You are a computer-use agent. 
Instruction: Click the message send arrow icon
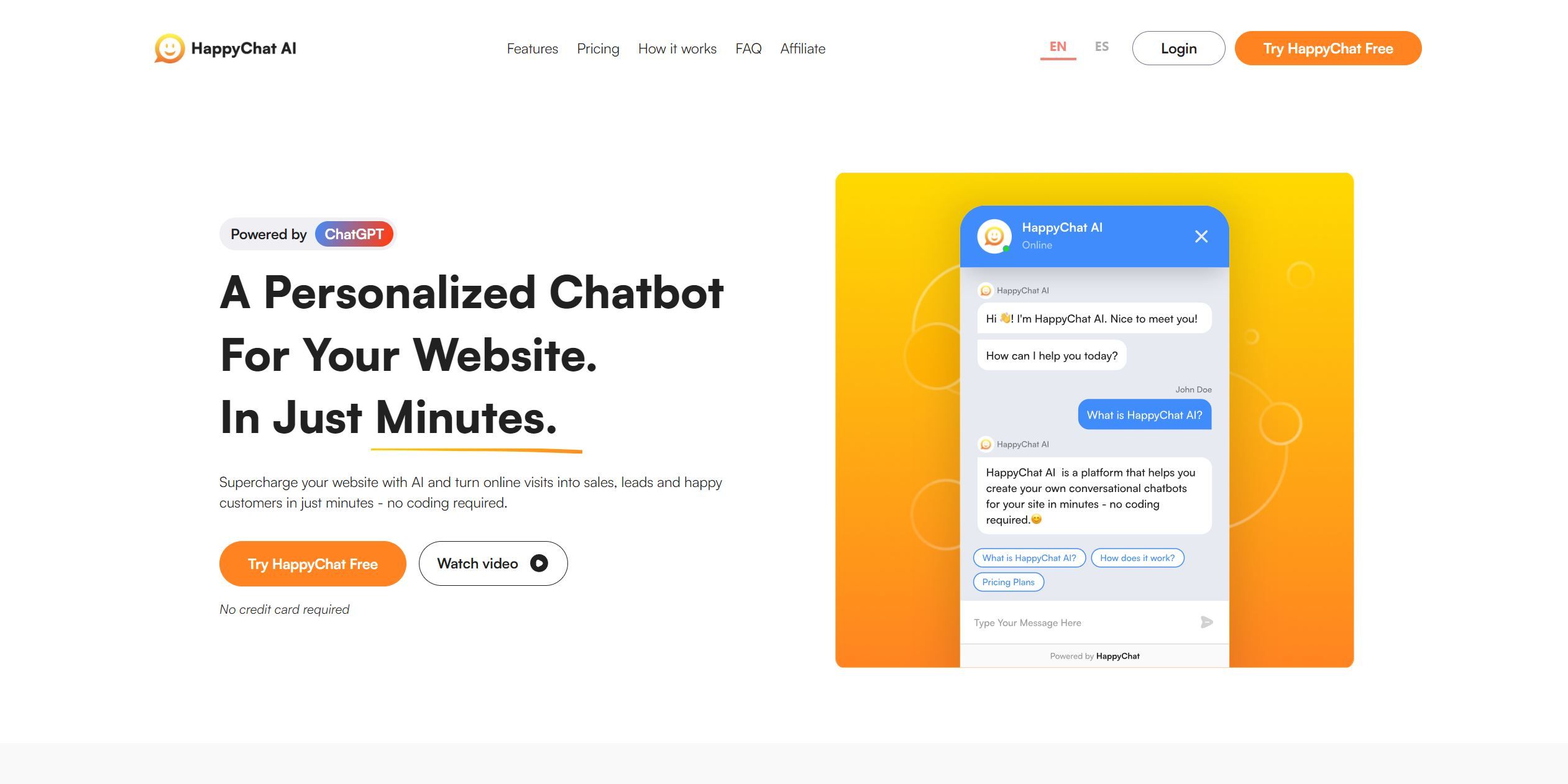click(1207, 622)
